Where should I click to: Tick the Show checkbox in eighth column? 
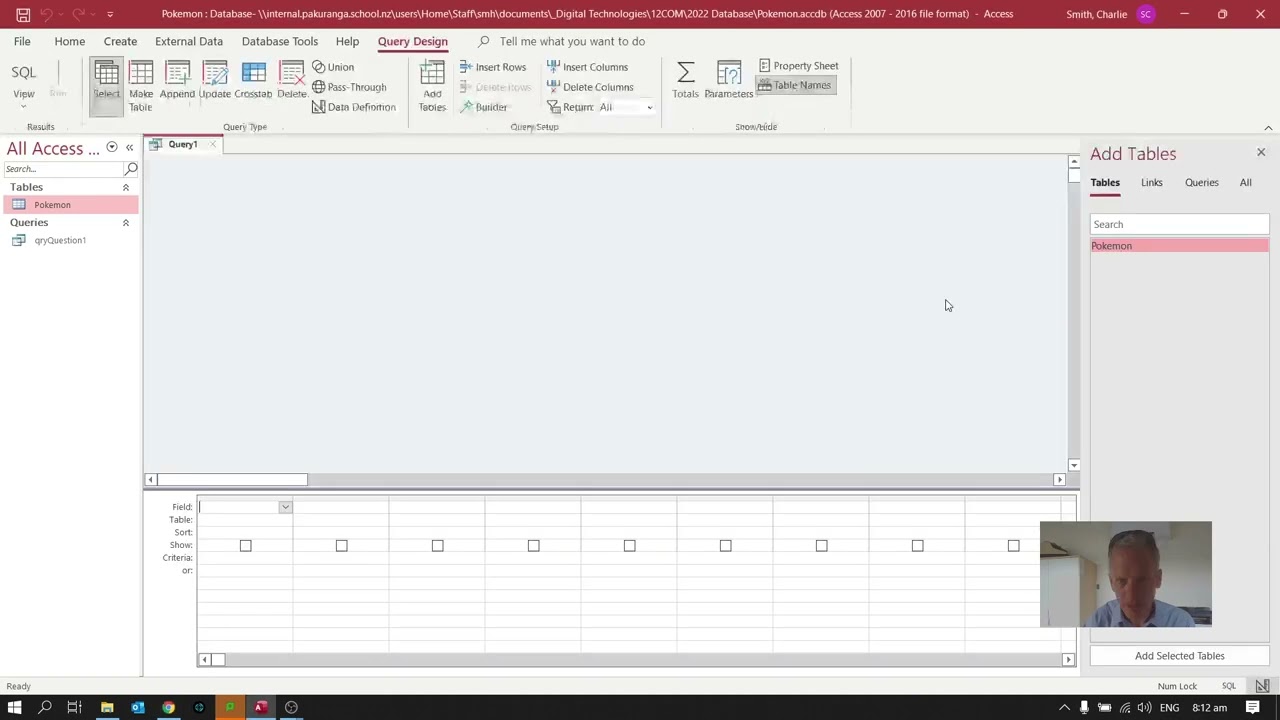click(917, 545)
